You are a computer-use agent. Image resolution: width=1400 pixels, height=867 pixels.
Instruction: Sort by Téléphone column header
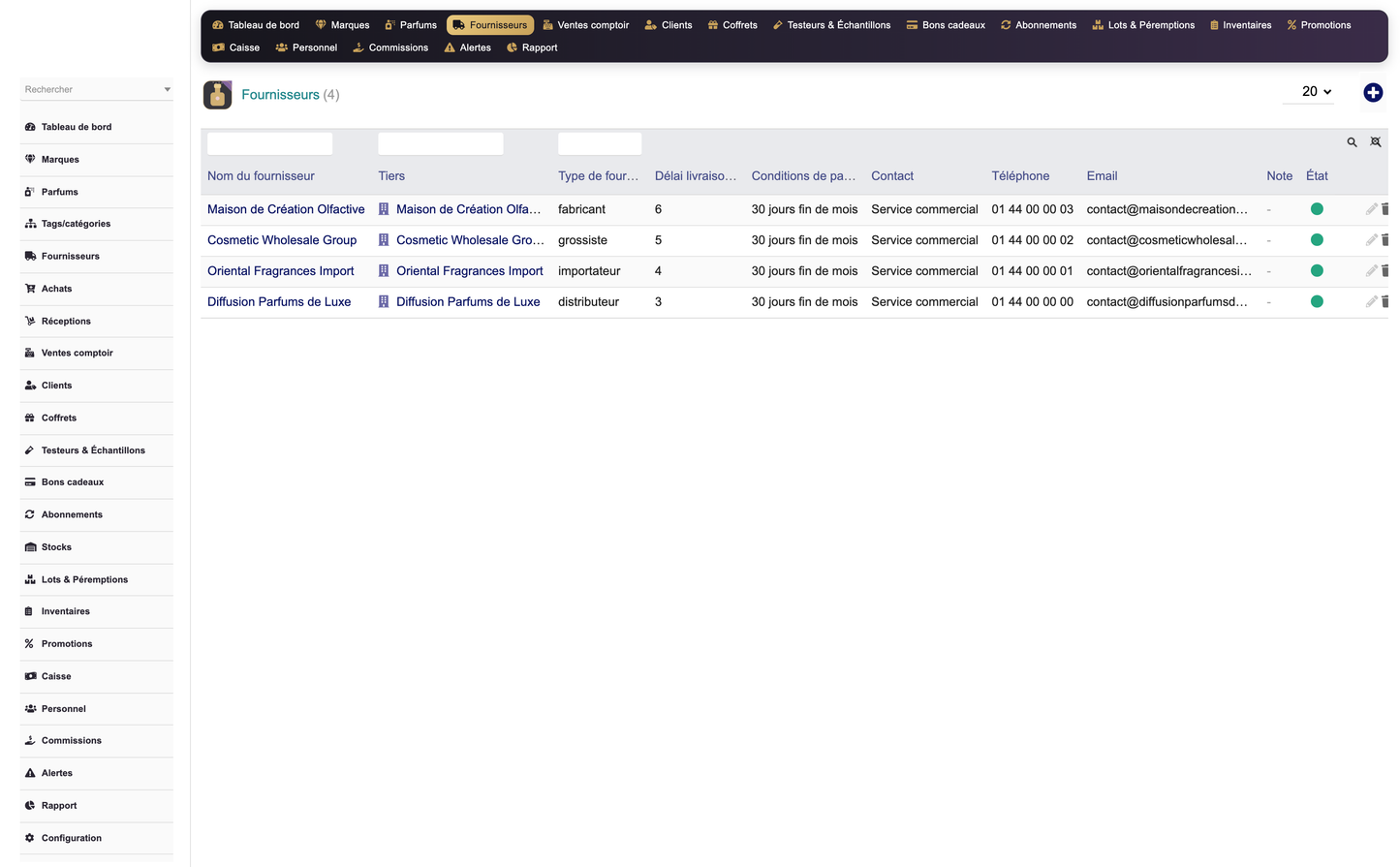click(1020, 176)
